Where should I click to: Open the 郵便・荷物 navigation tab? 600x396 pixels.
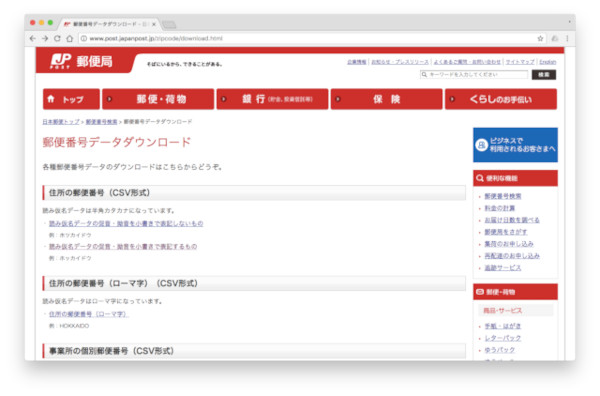(x=158, y=99)
